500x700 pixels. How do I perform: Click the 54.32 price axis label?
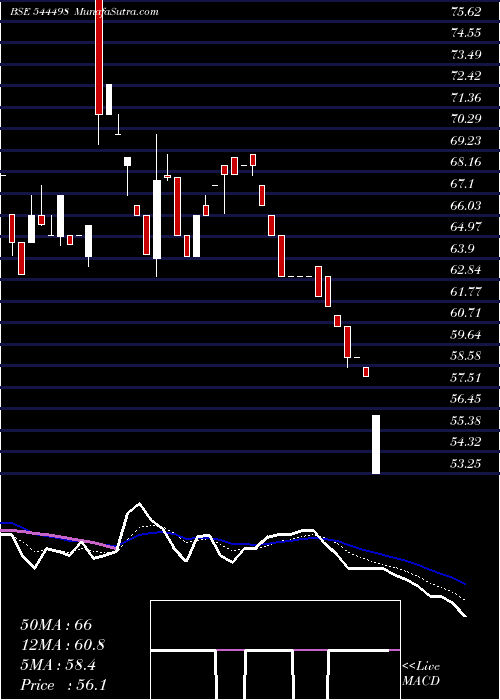tap(466, 442)
